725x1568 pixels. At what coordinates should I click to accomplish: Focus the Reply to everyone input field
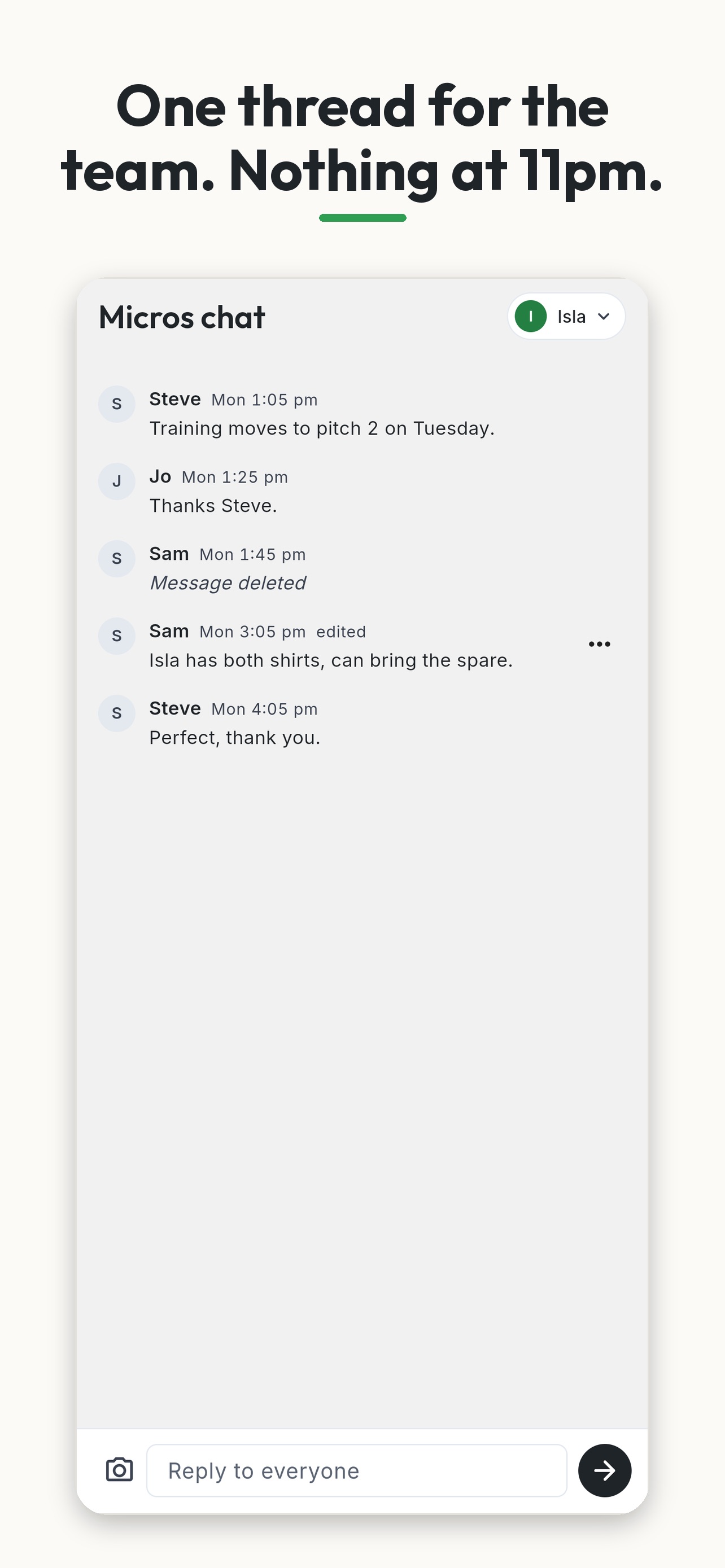click(357, 1470)
